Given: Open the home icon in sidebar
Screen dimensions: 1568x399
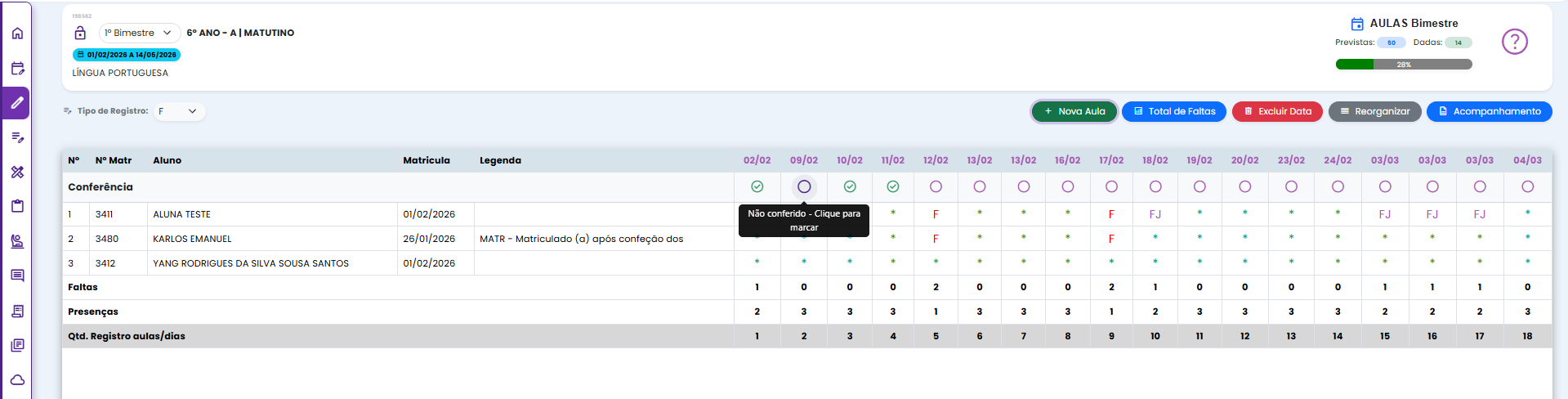Looking at the screenshot, I should coord(17,34).
